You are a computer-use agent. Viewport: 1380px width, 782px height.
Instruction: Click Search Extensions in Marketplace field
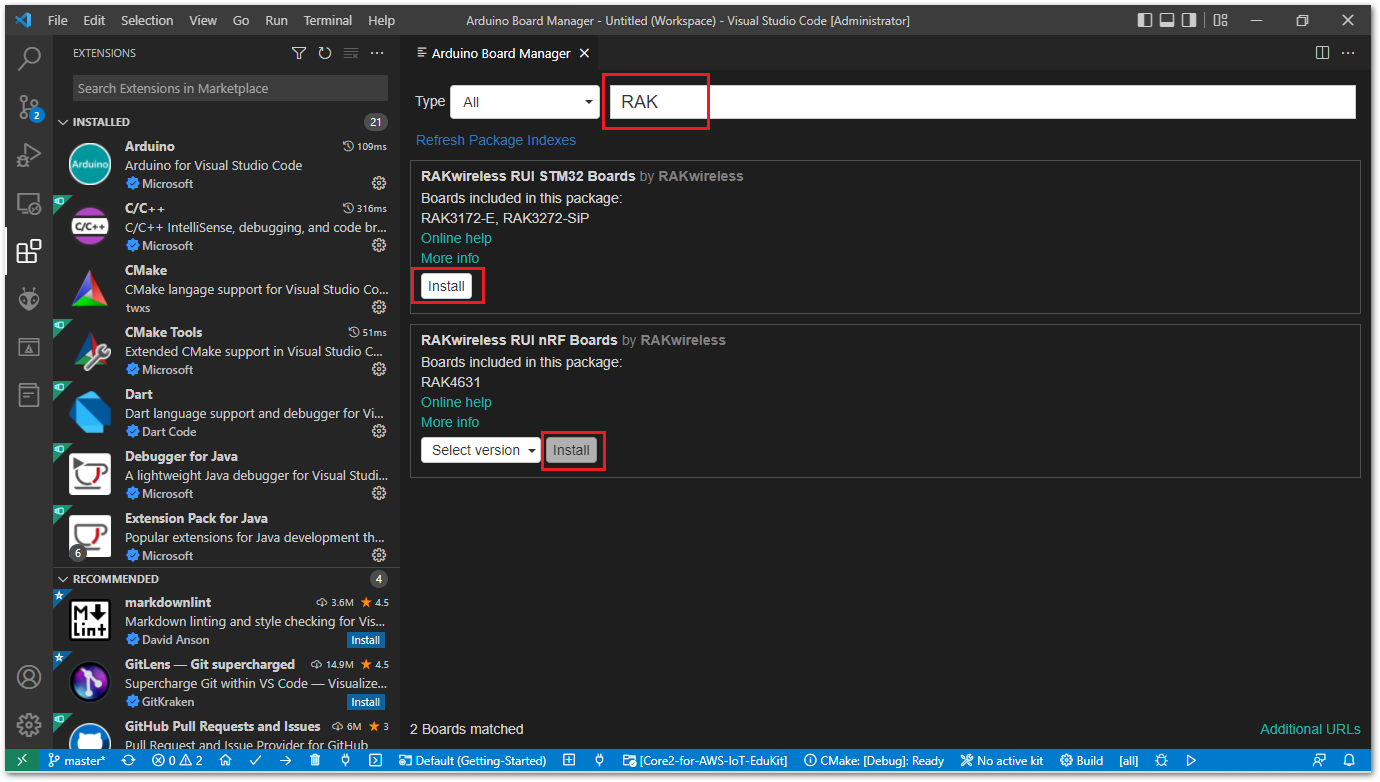click(x=230, y=88)
